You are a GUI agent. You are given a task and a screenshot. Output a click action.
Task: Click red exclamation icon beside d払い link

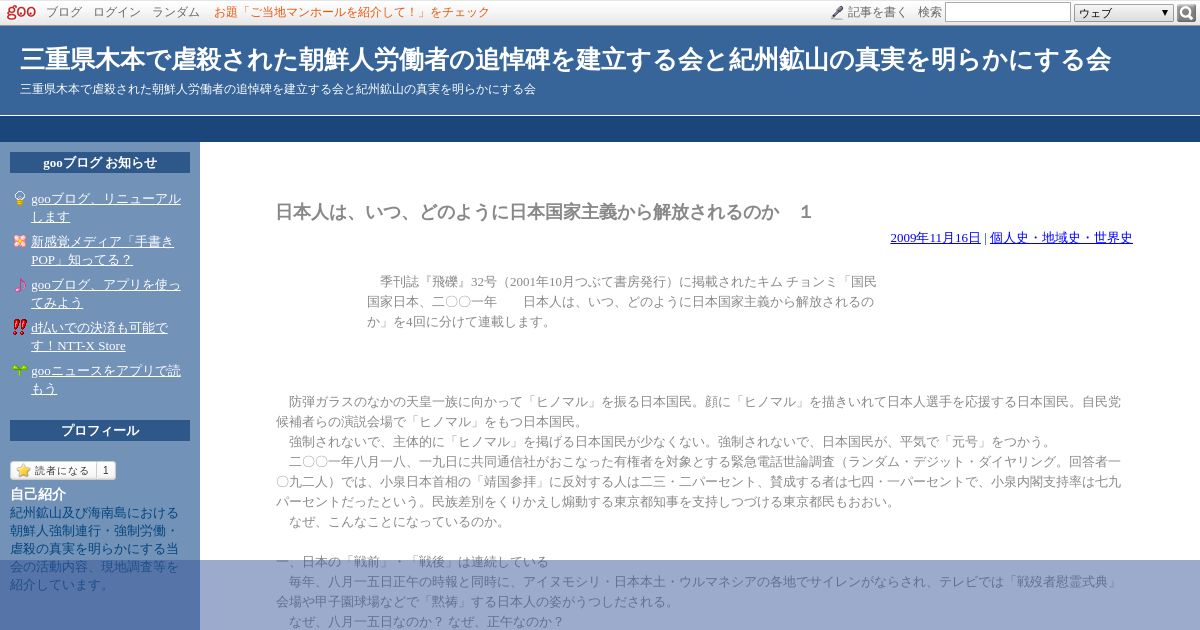[19, 327]
